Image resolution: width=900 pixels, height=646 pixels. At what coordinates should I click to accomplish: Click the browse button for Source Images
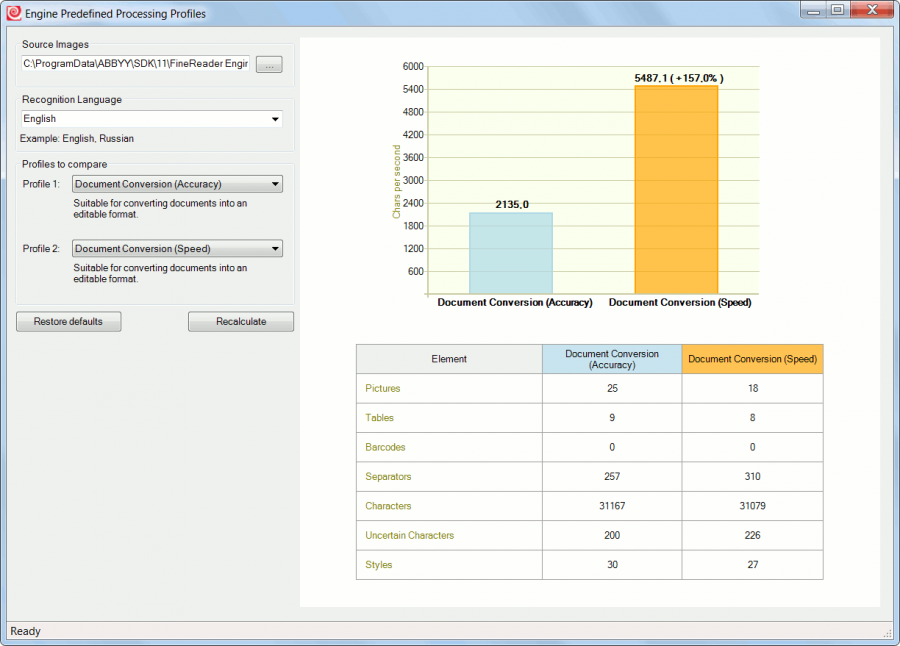tap(269, 64)
